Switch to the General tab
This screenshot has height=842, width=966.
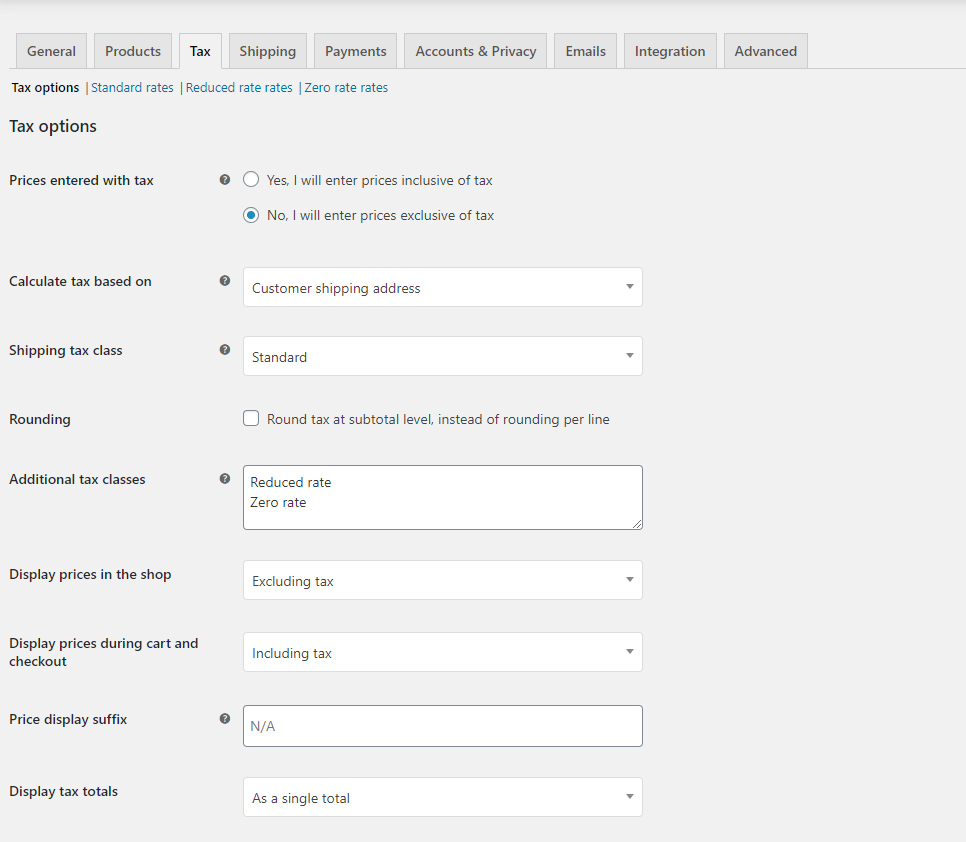click(x=51, y=51)
